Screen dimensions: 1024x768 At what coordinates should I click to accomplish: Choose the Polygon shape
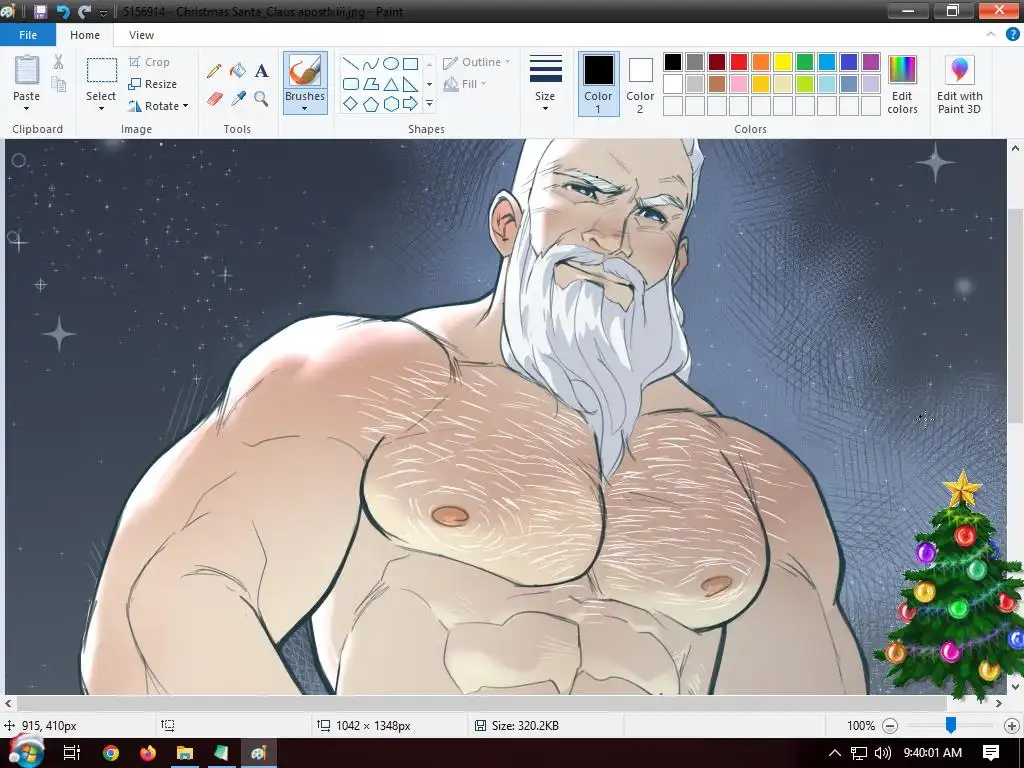coord(370,84)
